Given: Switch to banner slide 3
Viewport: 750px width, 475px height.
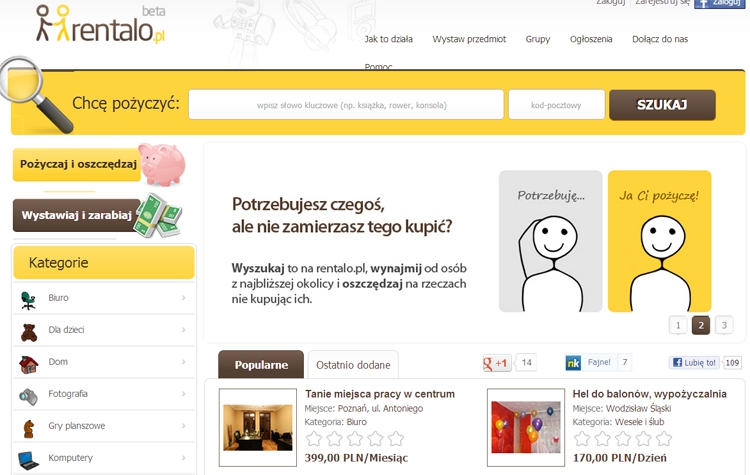Looking at the screenshot, I should pos(724,325).
